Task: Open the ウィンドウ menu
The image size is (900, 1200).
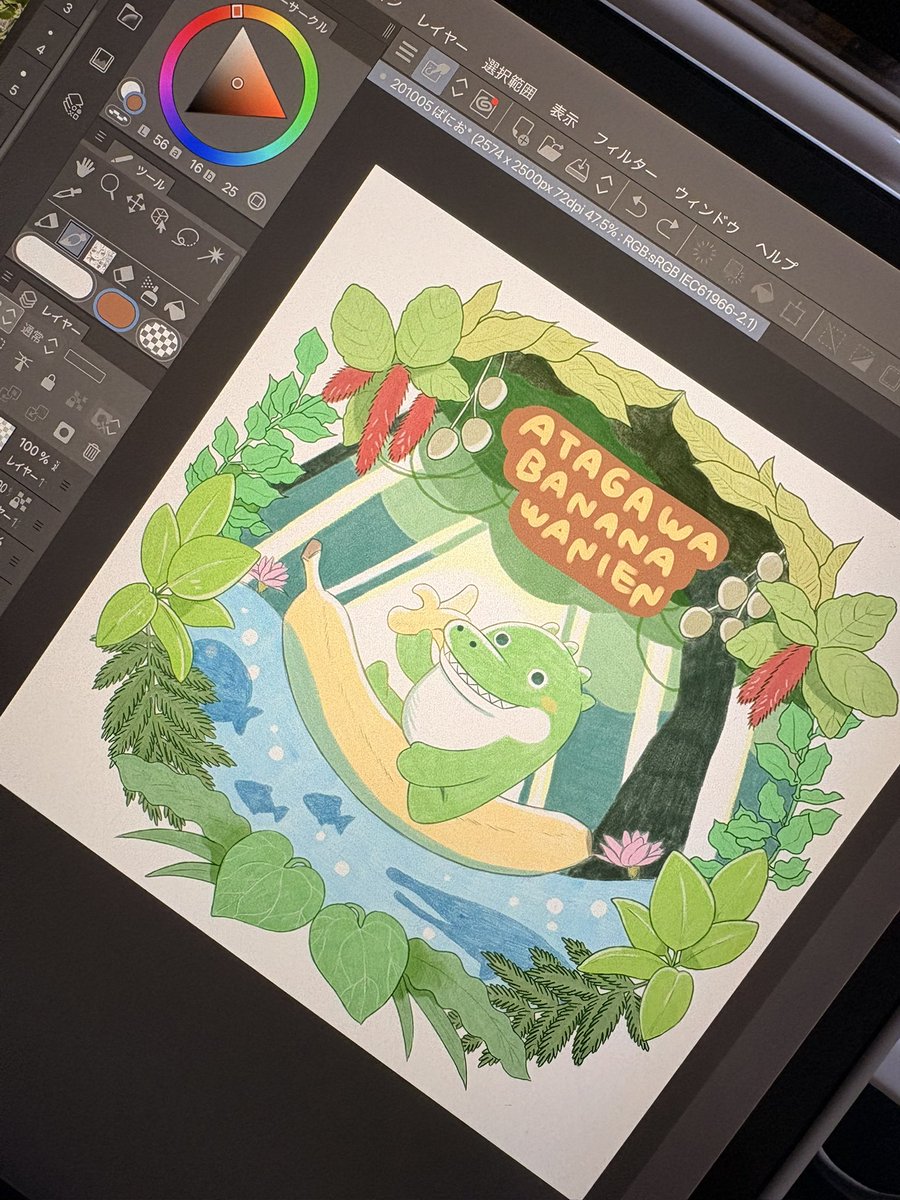Action: (707, 210)
